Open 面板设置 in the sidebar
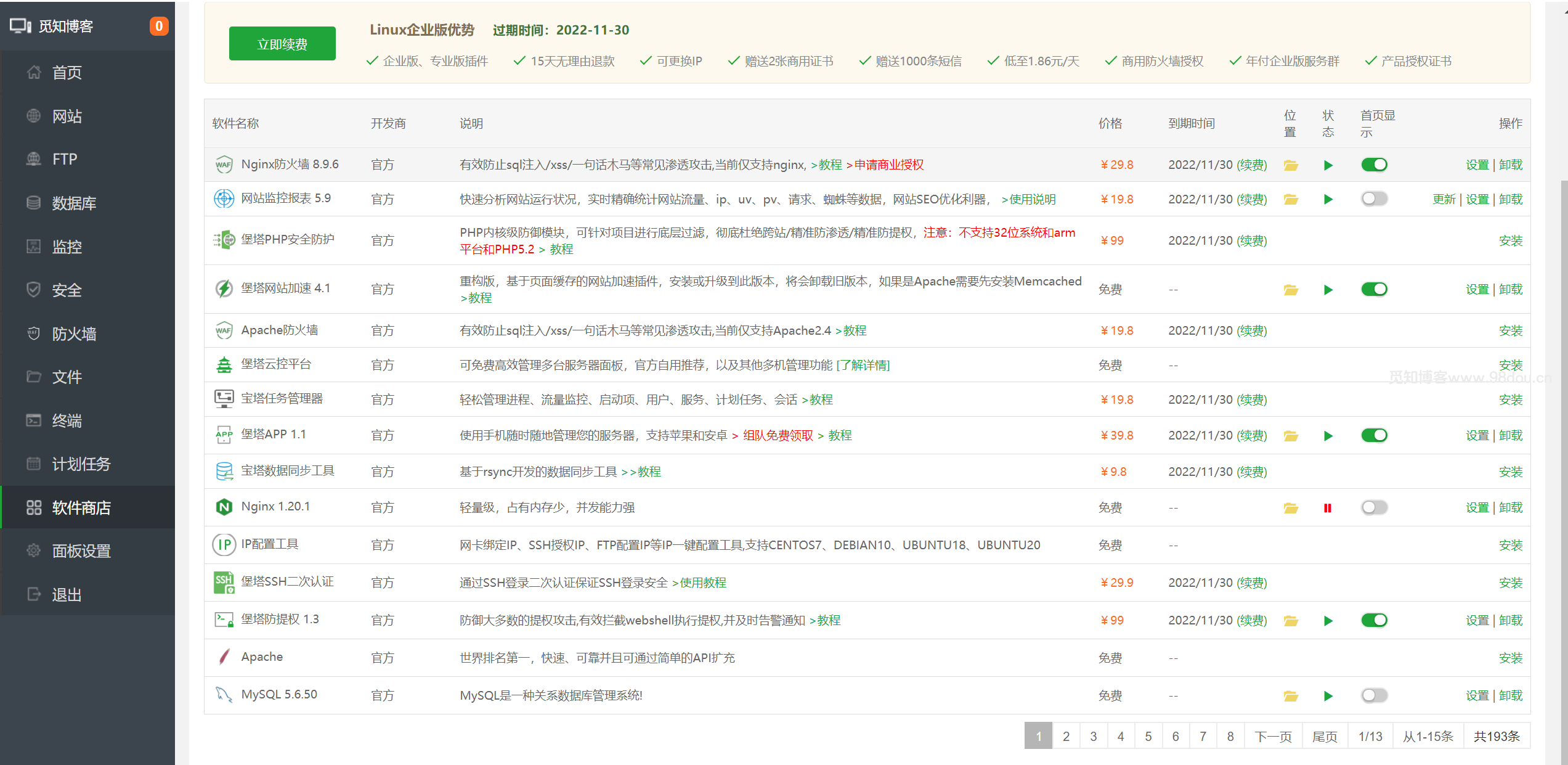The width and height of the screenshot is (1568, 765). click(87, 551)
